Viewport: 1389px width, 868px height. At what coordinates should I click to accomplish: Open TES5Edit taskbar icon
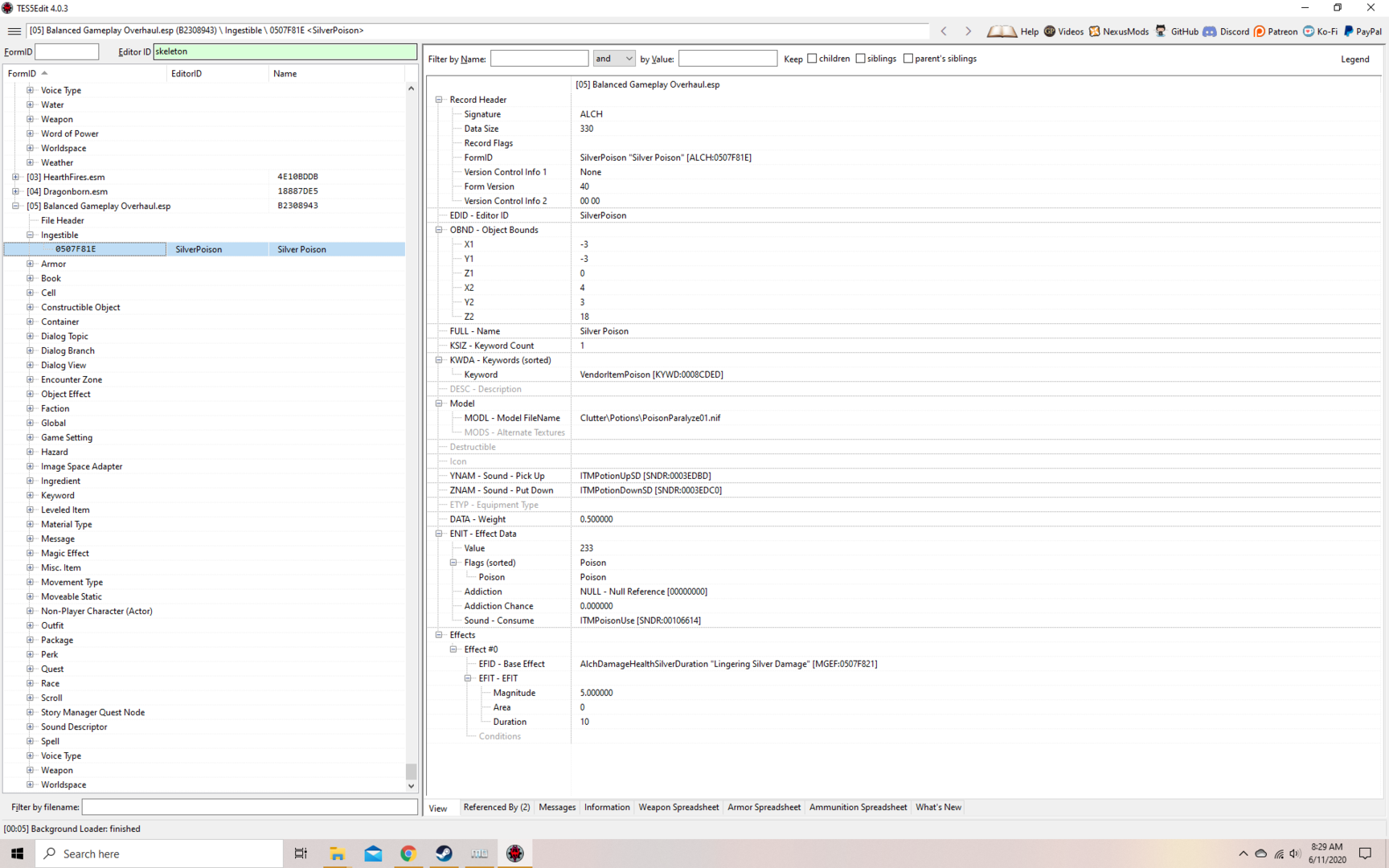point(515,854)
